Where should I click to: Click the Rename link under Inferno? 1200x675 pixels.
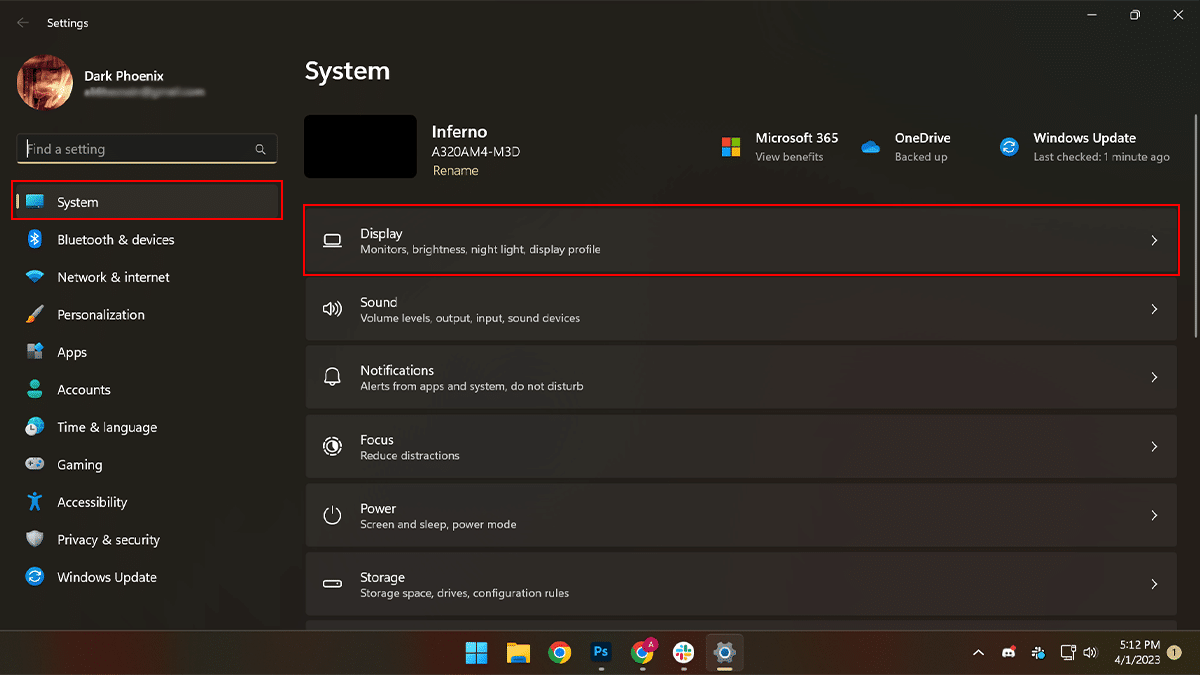(x=455, y=170)
